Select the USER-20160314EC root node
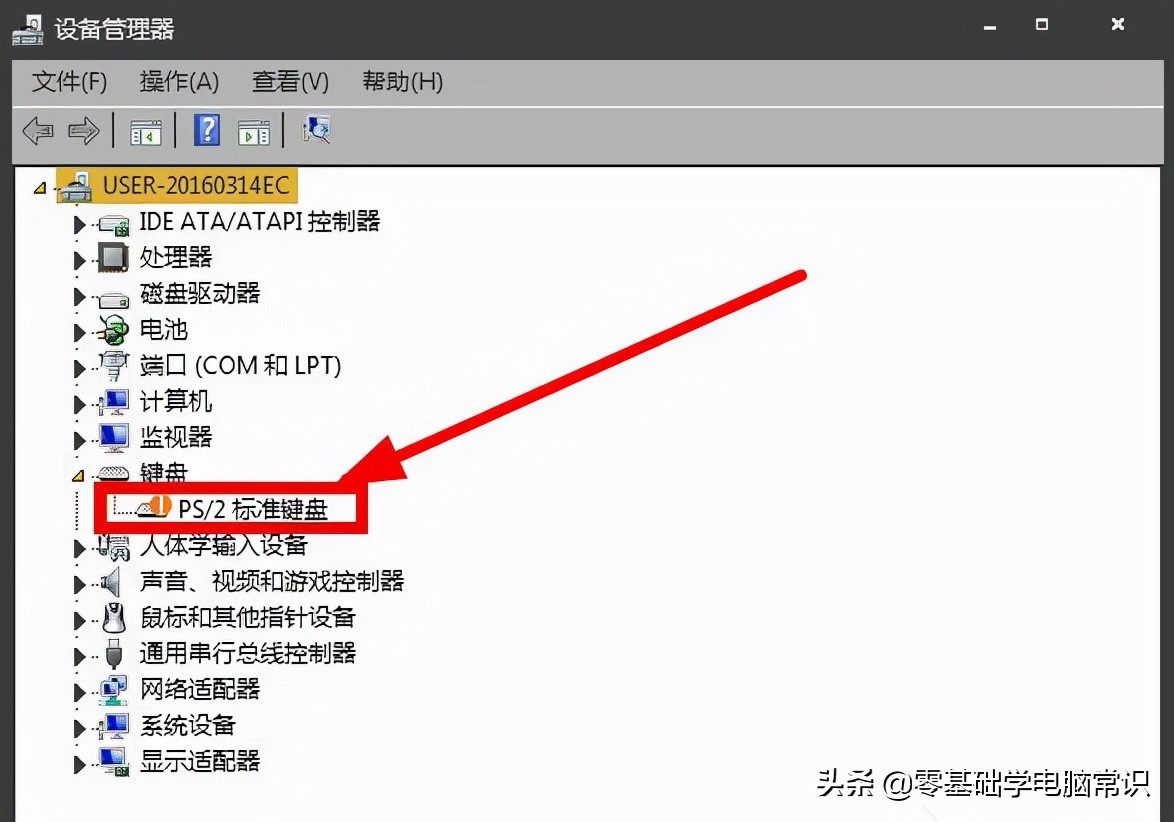This screenshot has width=1174, height=822. pos(195,185)
